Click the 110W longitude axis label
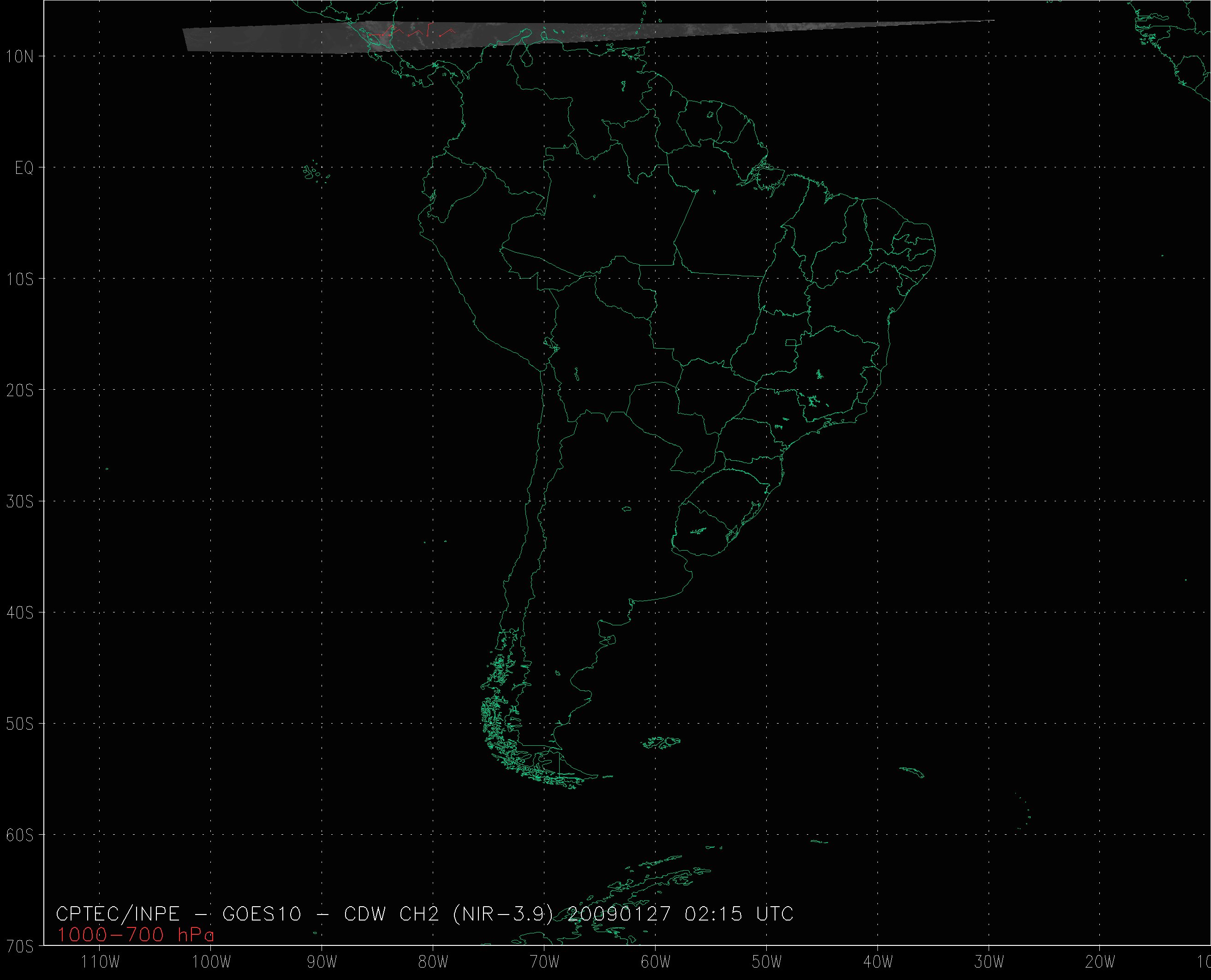 (100, 962)
